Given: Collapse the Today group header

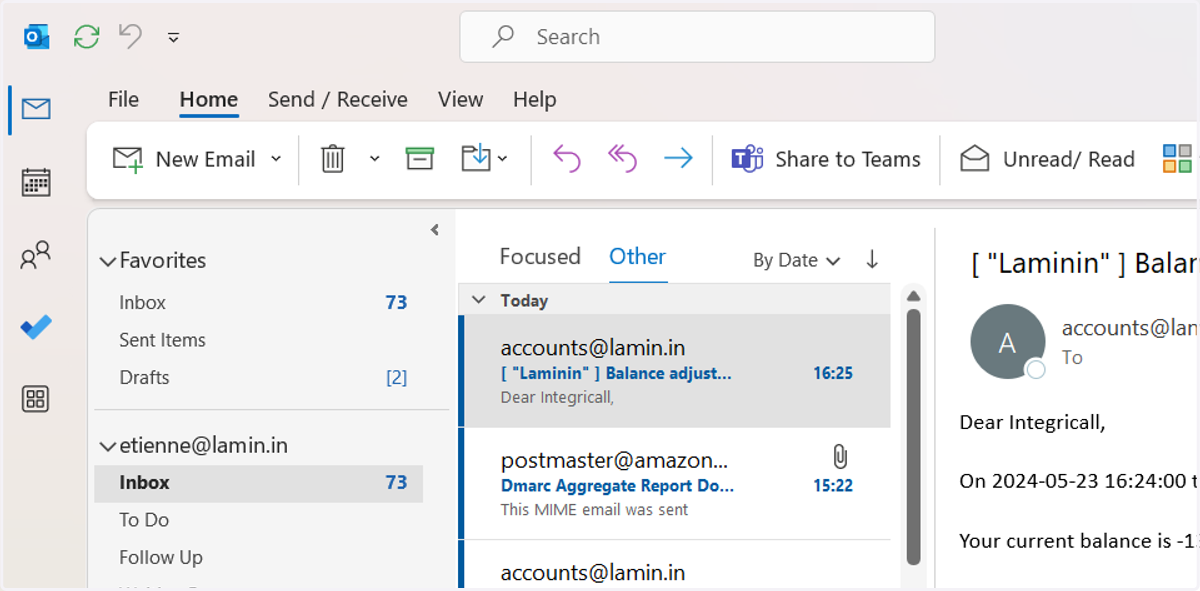Looking at the screenshot, I should click(x=479, y=300).
